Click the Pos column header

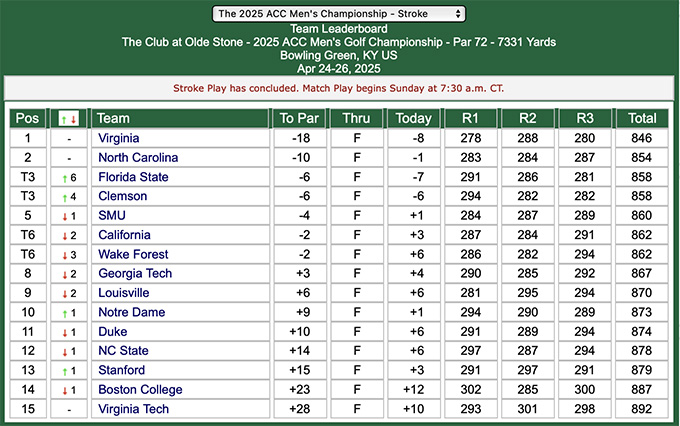pyautogui.click(x=28, y=118)
